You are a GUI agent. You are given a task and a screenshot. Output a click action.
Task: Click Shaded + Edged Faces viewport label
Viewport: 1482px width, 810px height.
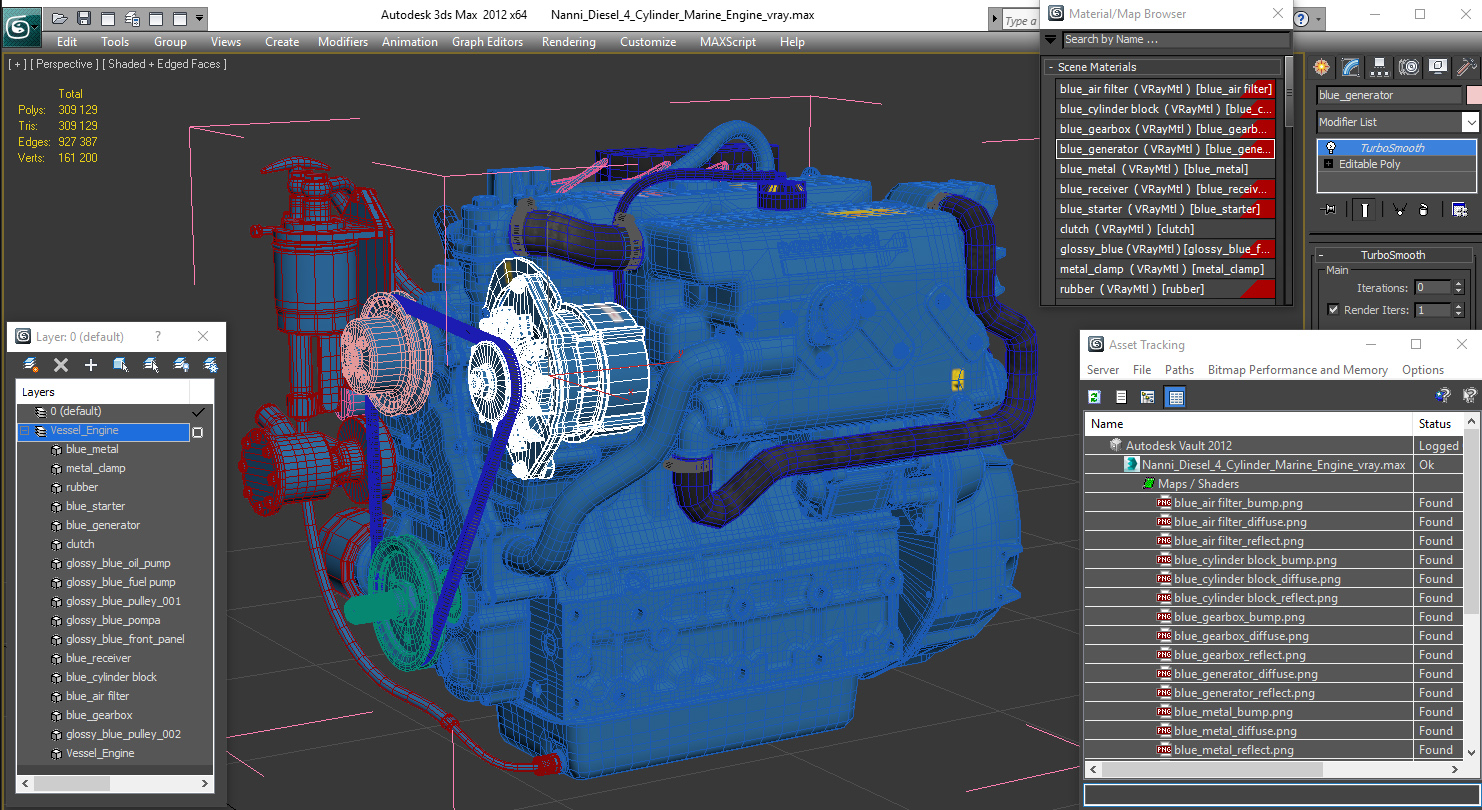click(165, 64)
